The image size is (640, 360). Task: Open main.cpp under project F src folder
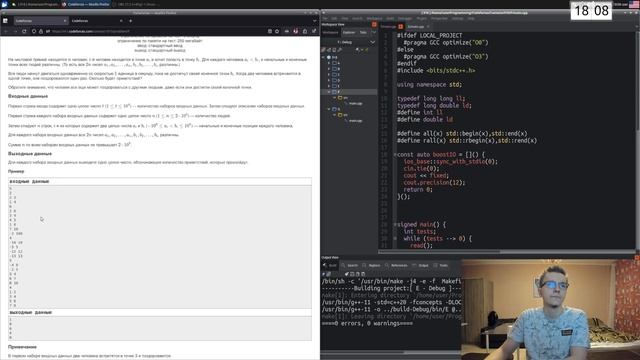pyautogui.click(x=355, y=104)
